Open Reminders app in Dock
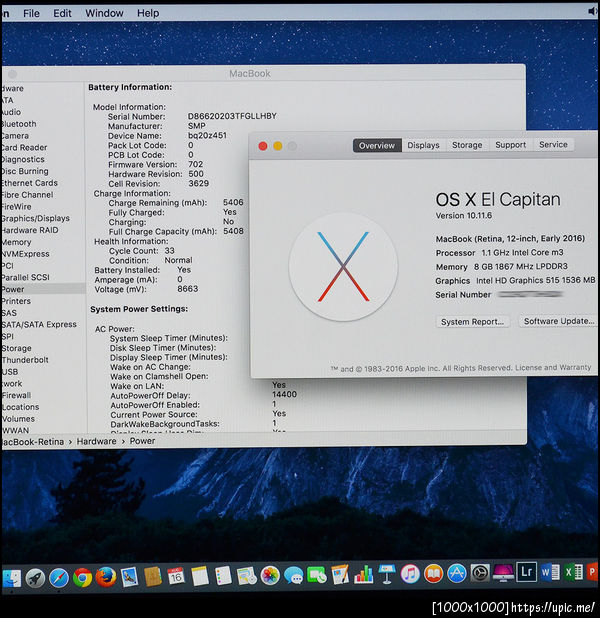 [223, 576]
